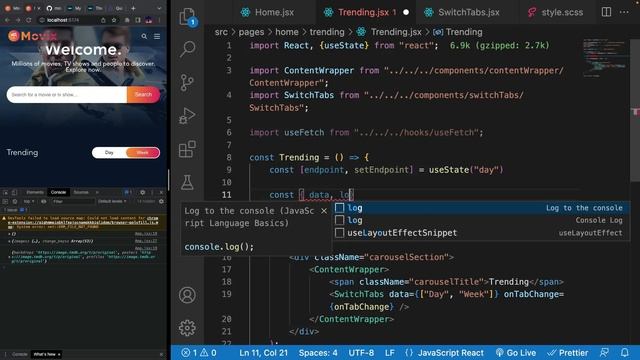Screen dimensions: 640x360
Task: Click the search magnifier on Movix site
Action: click(144, 36)
